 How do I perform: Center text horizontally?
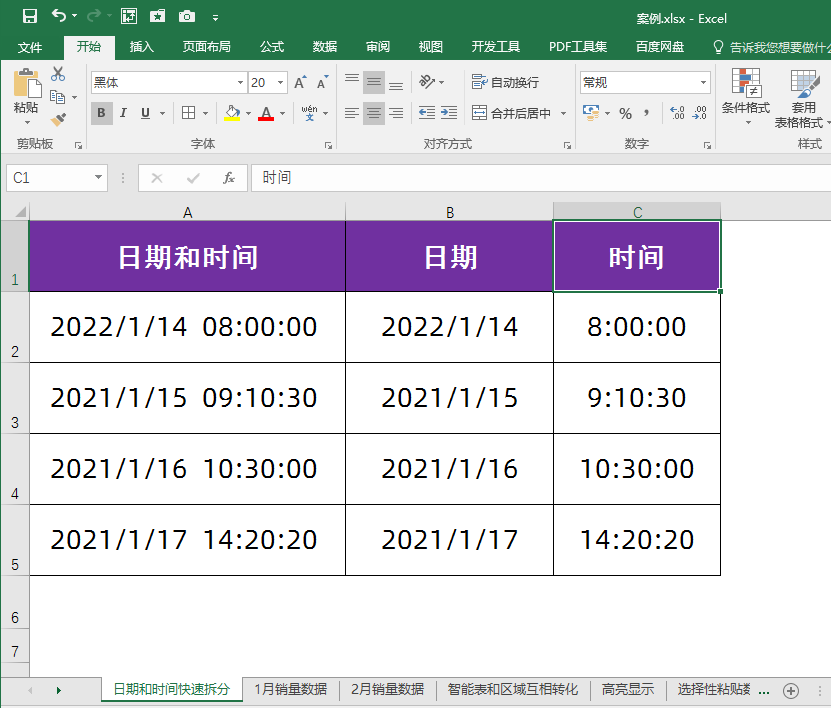click(374, 113)
